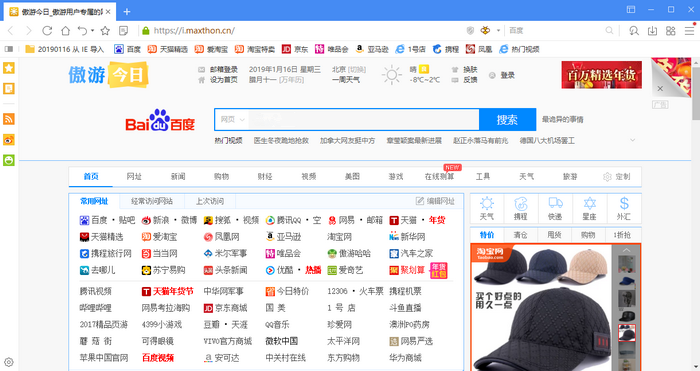
Task: Open the 京东 bookmark in the bookmarks bar
Action: (x=295, y=49)
